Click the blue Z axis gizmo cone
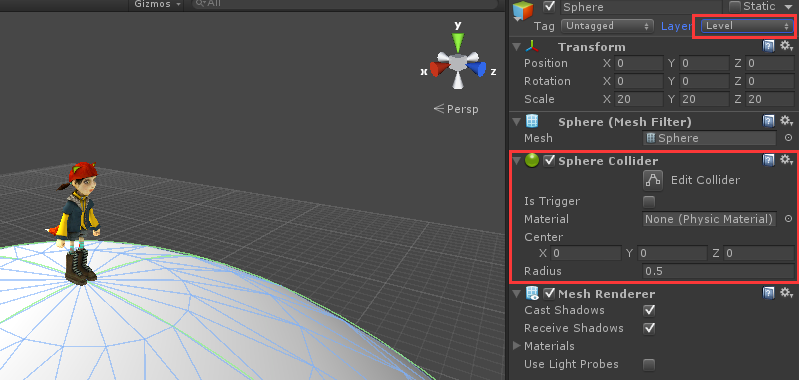 point(476,68)
